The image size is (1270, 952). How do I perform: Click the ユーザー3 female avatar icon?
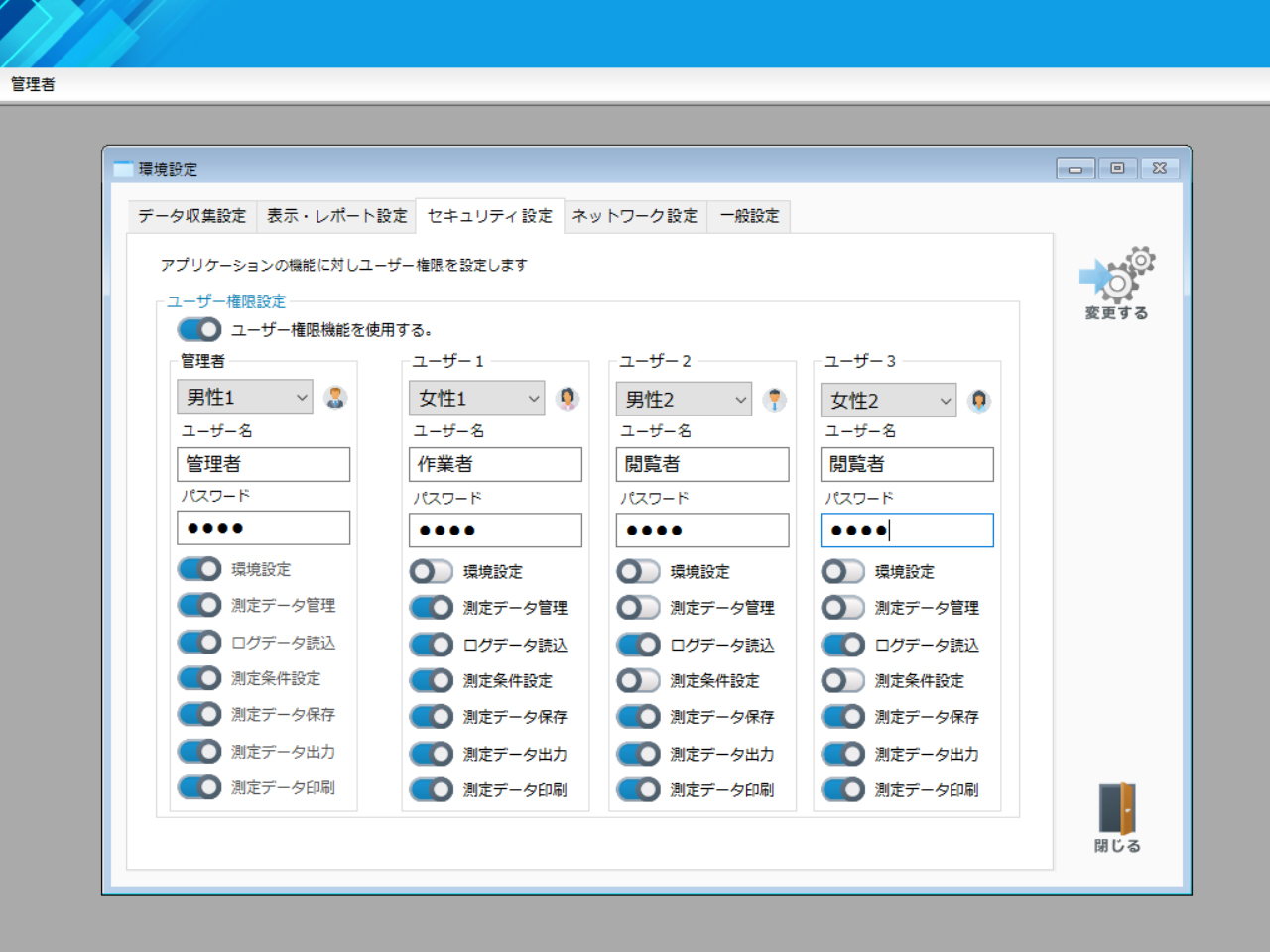(x=979, y=401)
